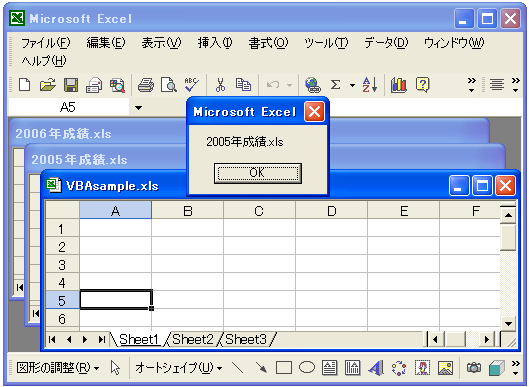This screenshot has width=529, height=387.
Task: Launch the Chart Wizard icon
Action: pyautogui.click(x=399, y=85)
